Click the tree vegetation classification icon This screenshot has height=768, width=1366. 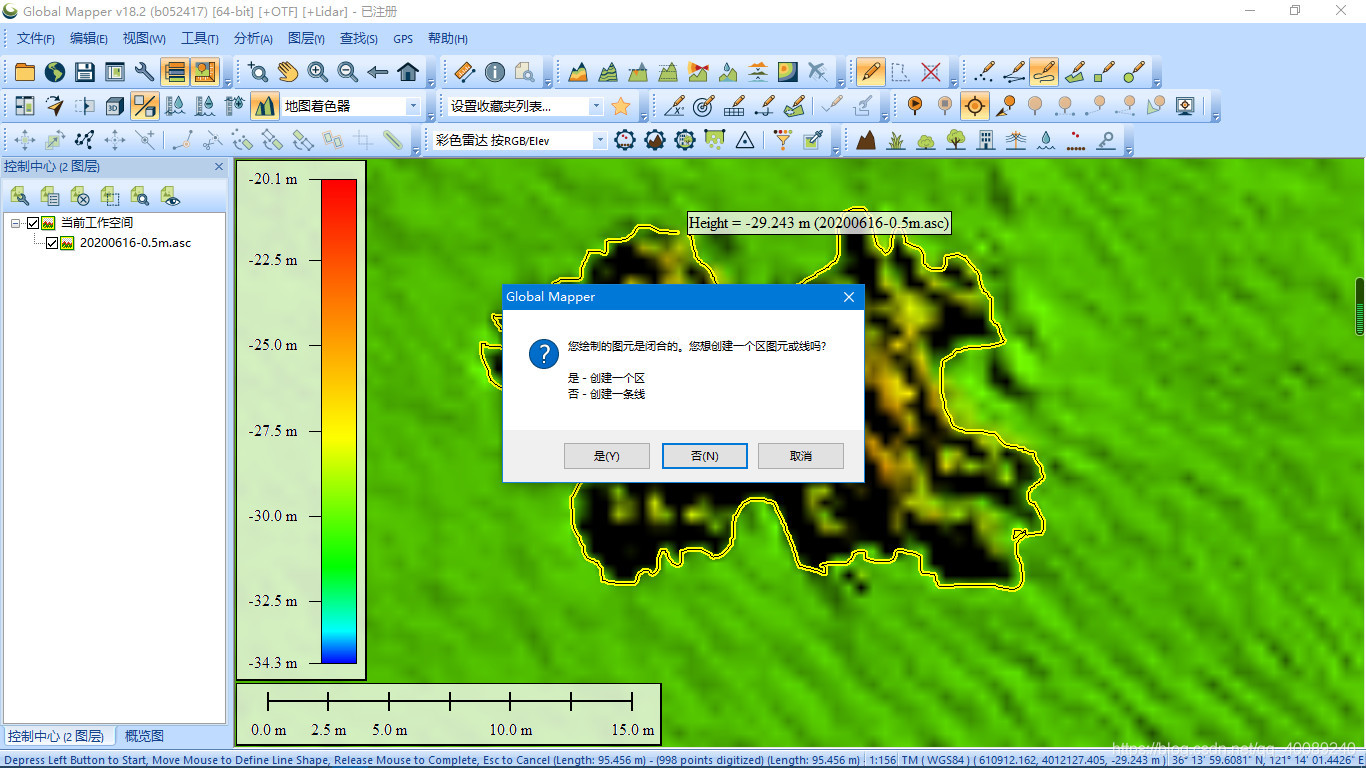point(956,140)
